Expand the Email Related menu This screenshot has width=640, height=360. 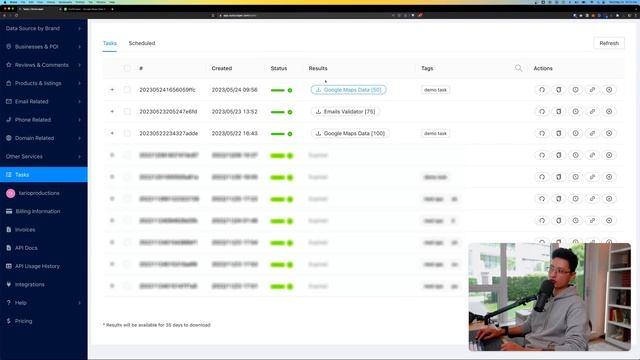[43, 102]
